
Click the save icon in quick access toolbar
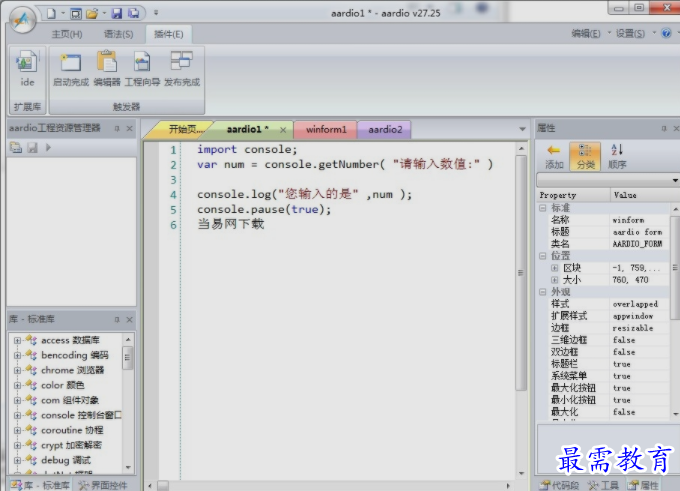point(117,14)
